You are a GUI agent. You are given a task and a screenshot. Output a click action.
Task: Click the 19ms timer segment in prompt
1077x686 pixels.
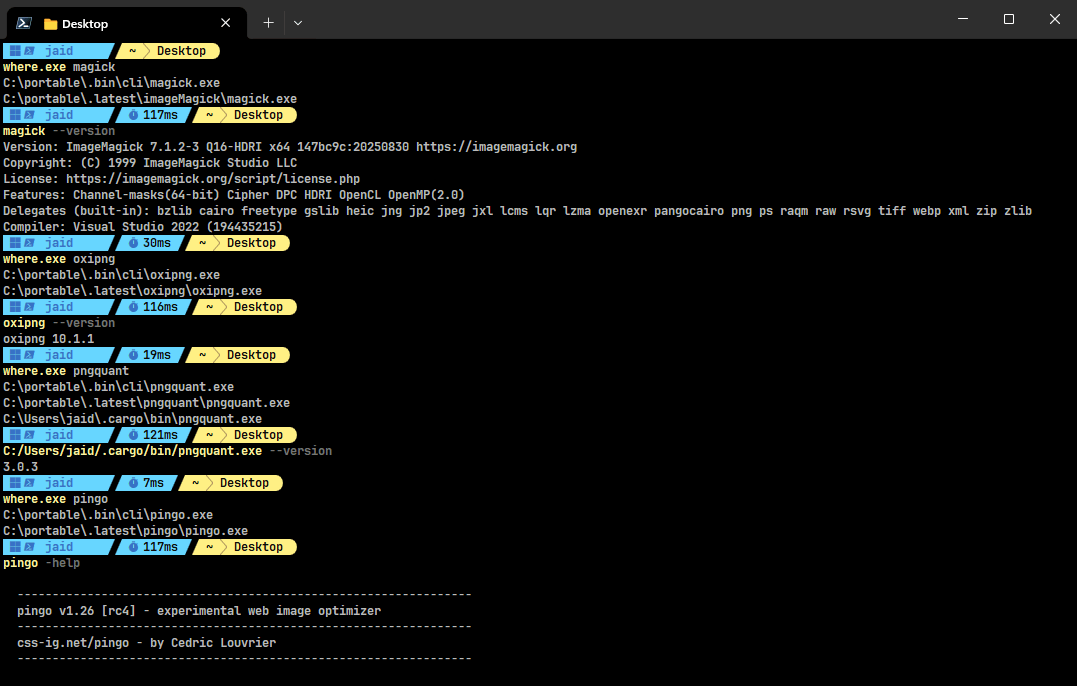[x=149, y=355]
